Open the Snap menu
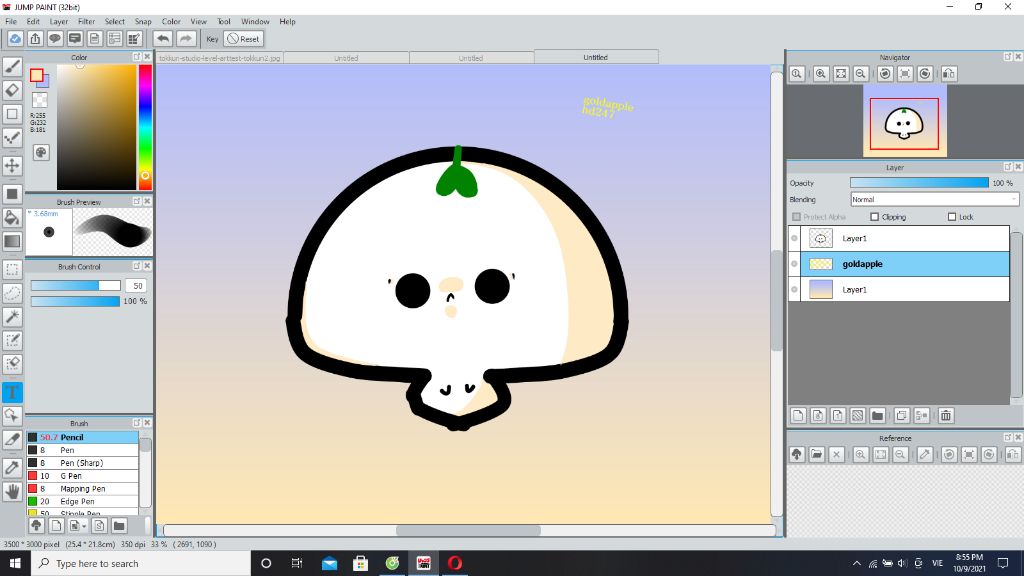 tap(143, 22)
